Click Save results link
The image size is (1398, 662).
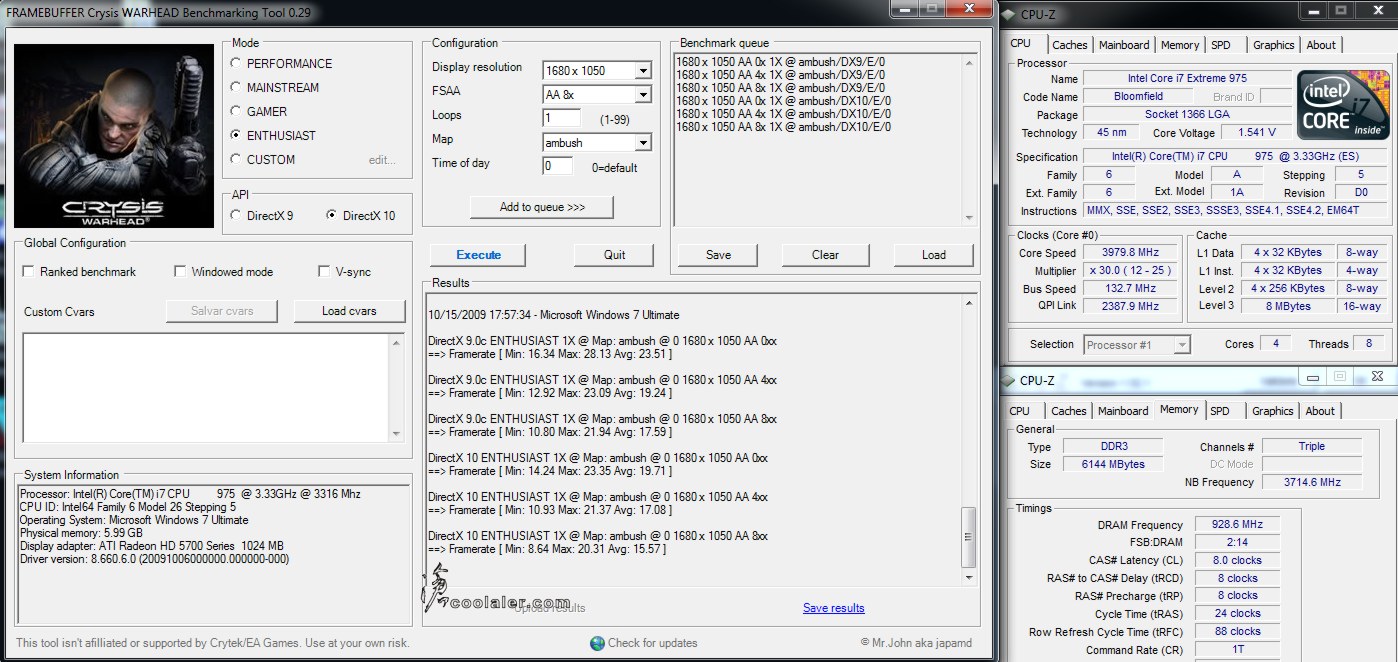(x=833, y=608)
